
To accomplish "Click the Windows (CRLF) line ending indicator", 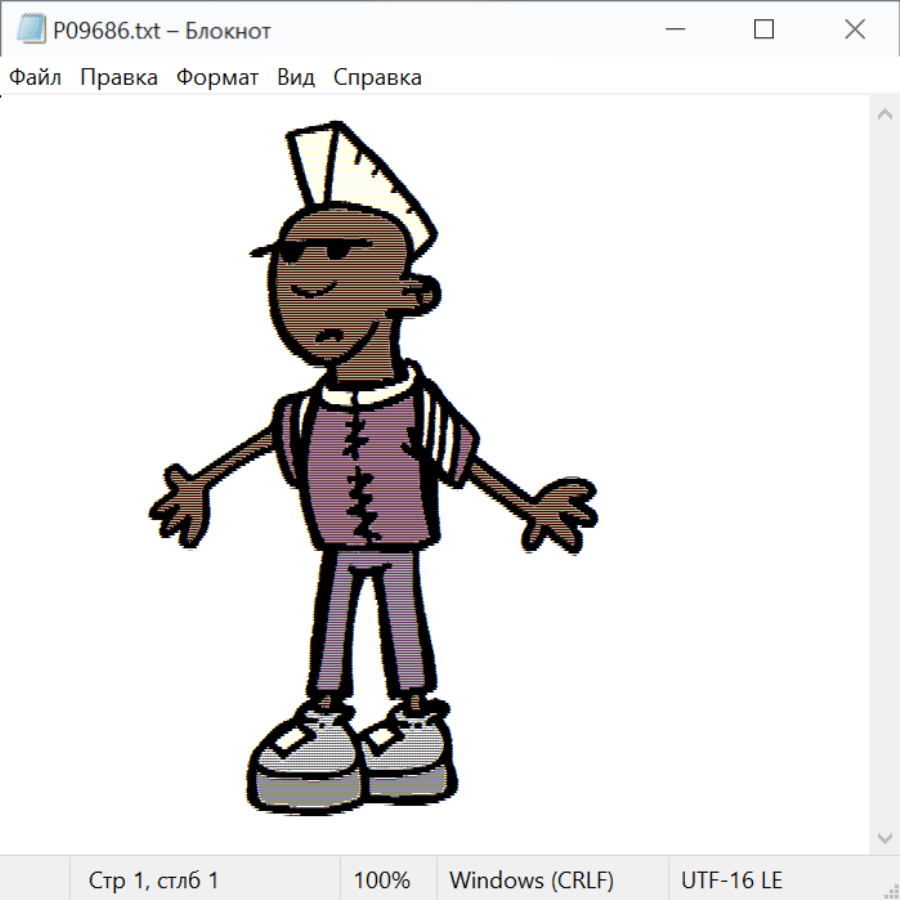I will click(531, 881).
